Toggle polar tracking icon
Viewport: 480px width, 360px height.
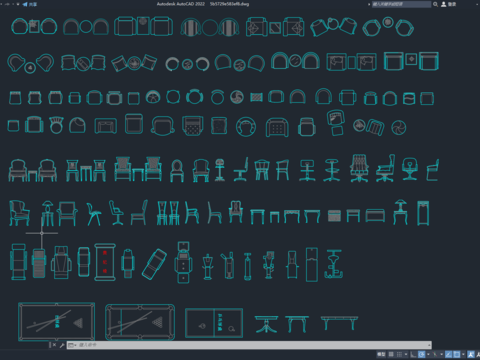(x=422, y=354)
